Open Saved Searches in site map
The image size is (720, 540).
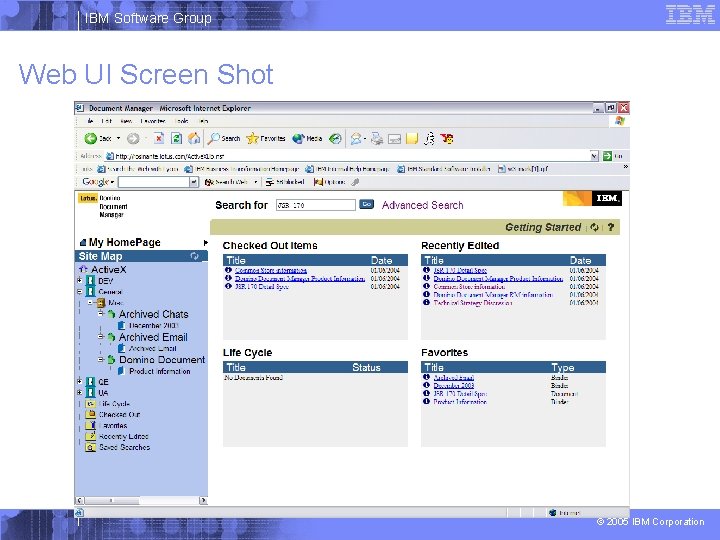tap(124, 447)
